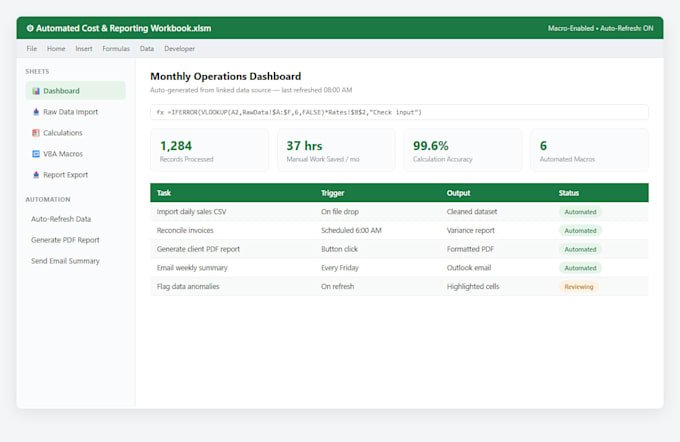
Task: Click the VBA Macros sheet icon
Action: [36, 154]
